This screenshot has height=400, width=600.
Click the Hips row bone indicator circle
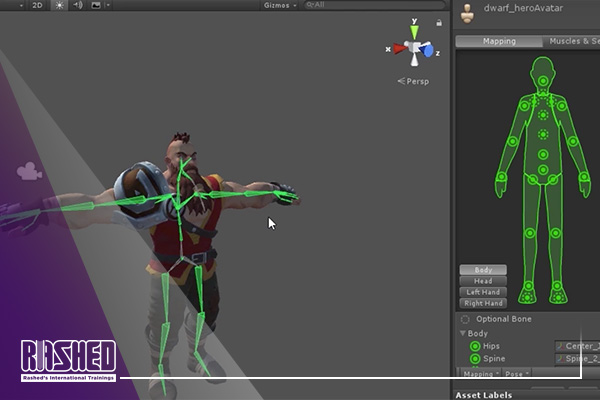click(475, 346)
